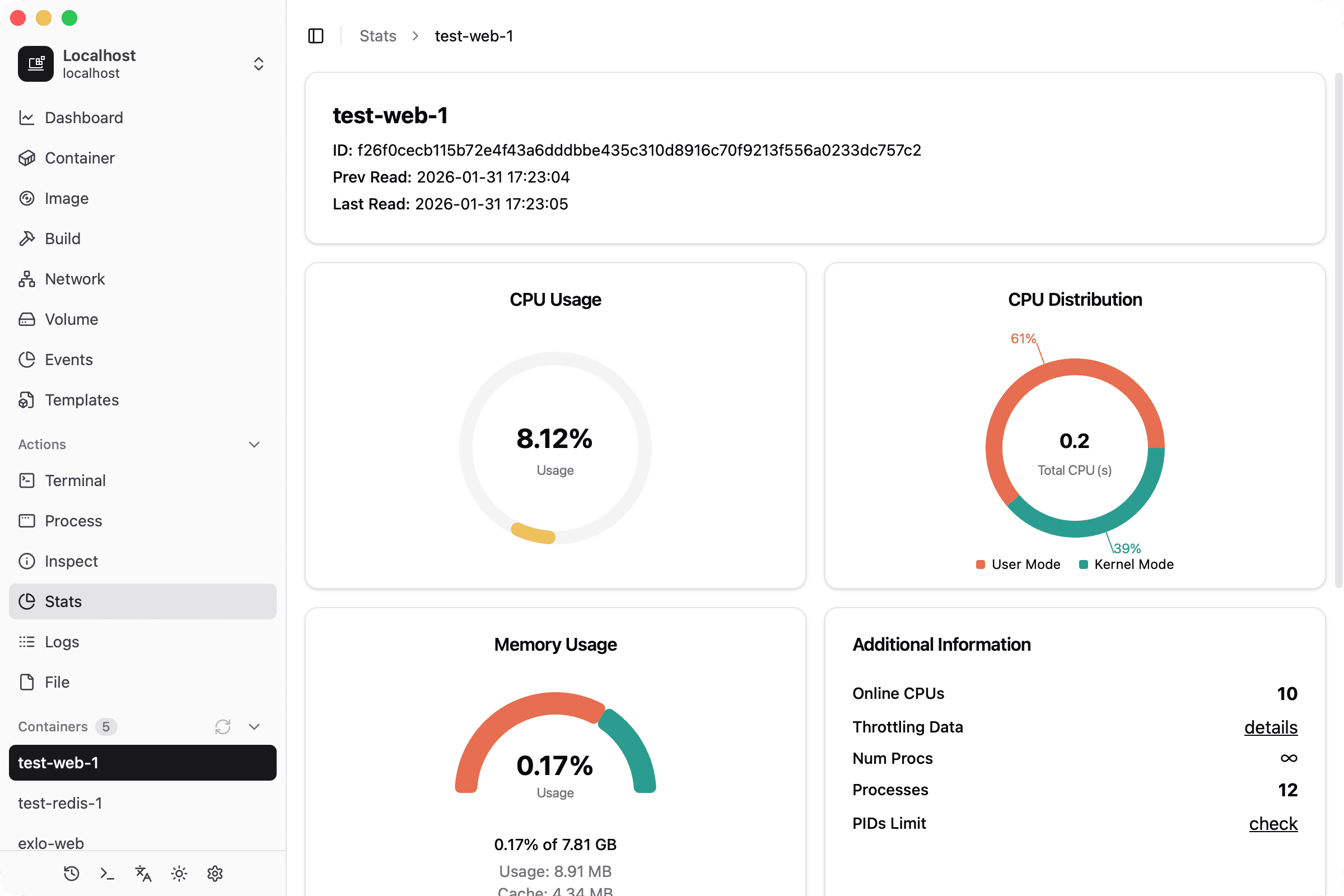The width and height of the screenshot is (1344, 896).
Task: Click Stats breadcrumb link
Action: click(377, 36)
